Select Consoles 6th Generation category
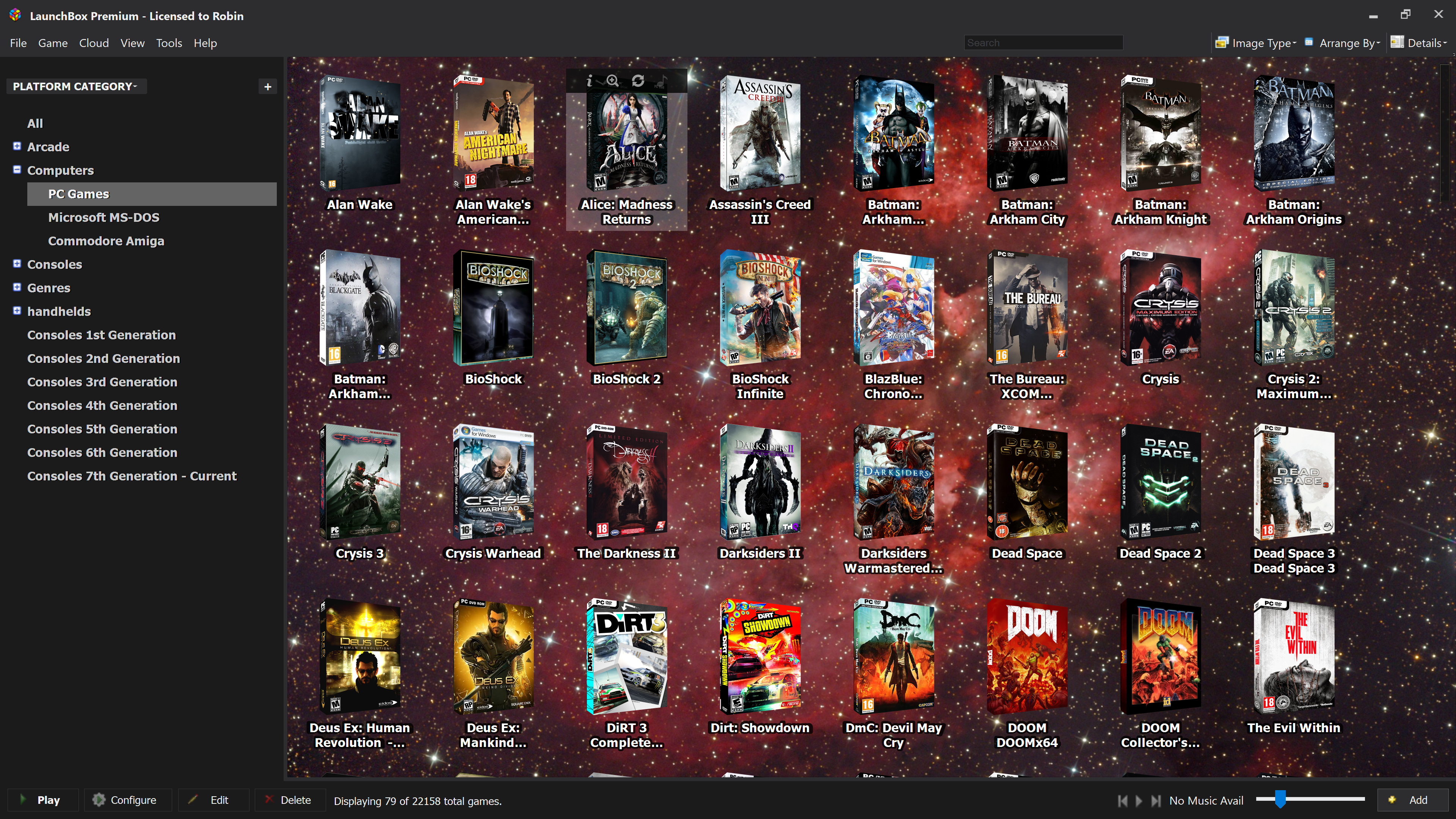The image size is (1456, 819). click(102, 452)
